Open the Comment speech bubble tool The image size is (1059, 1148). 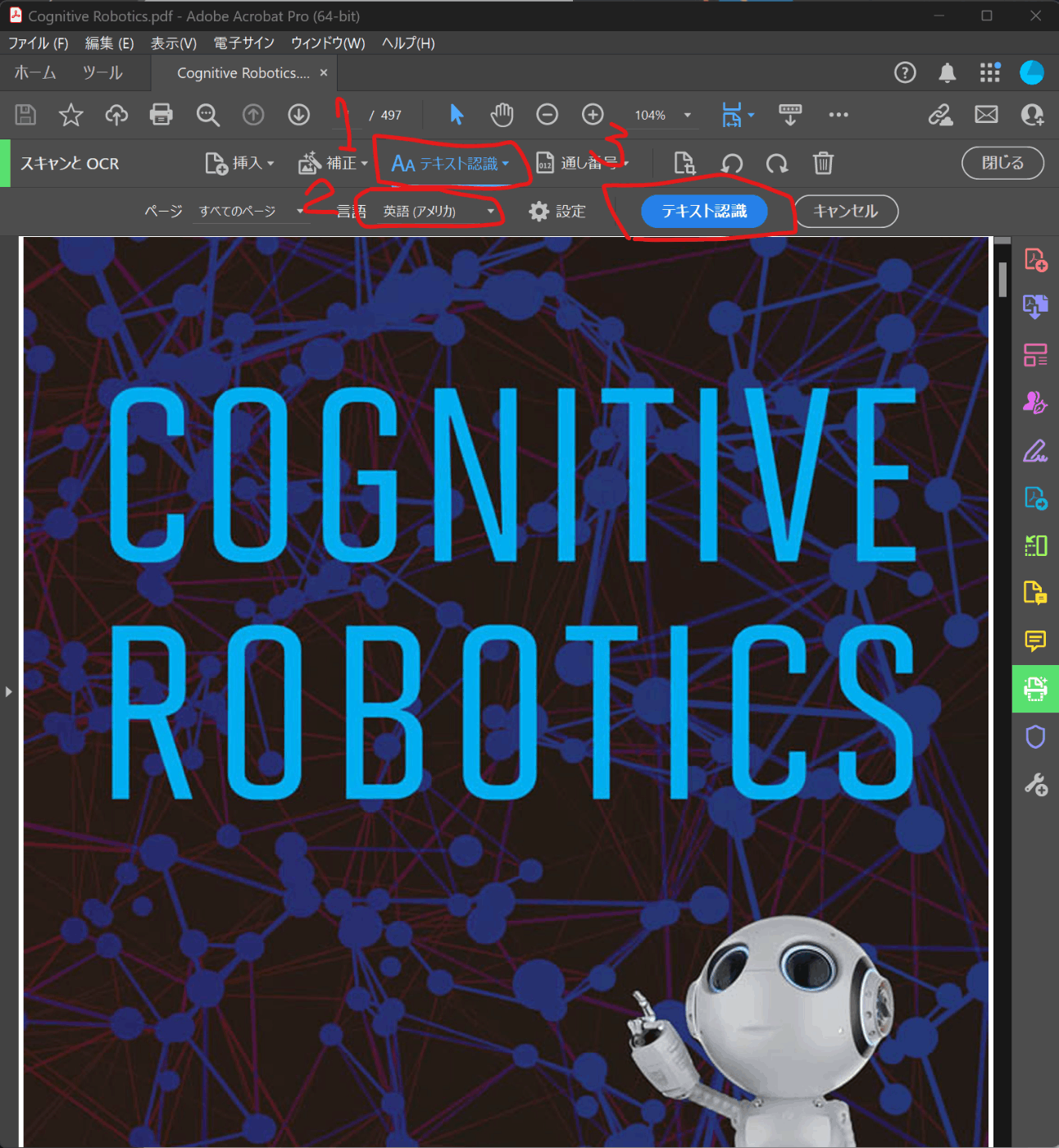[1035, 640]
